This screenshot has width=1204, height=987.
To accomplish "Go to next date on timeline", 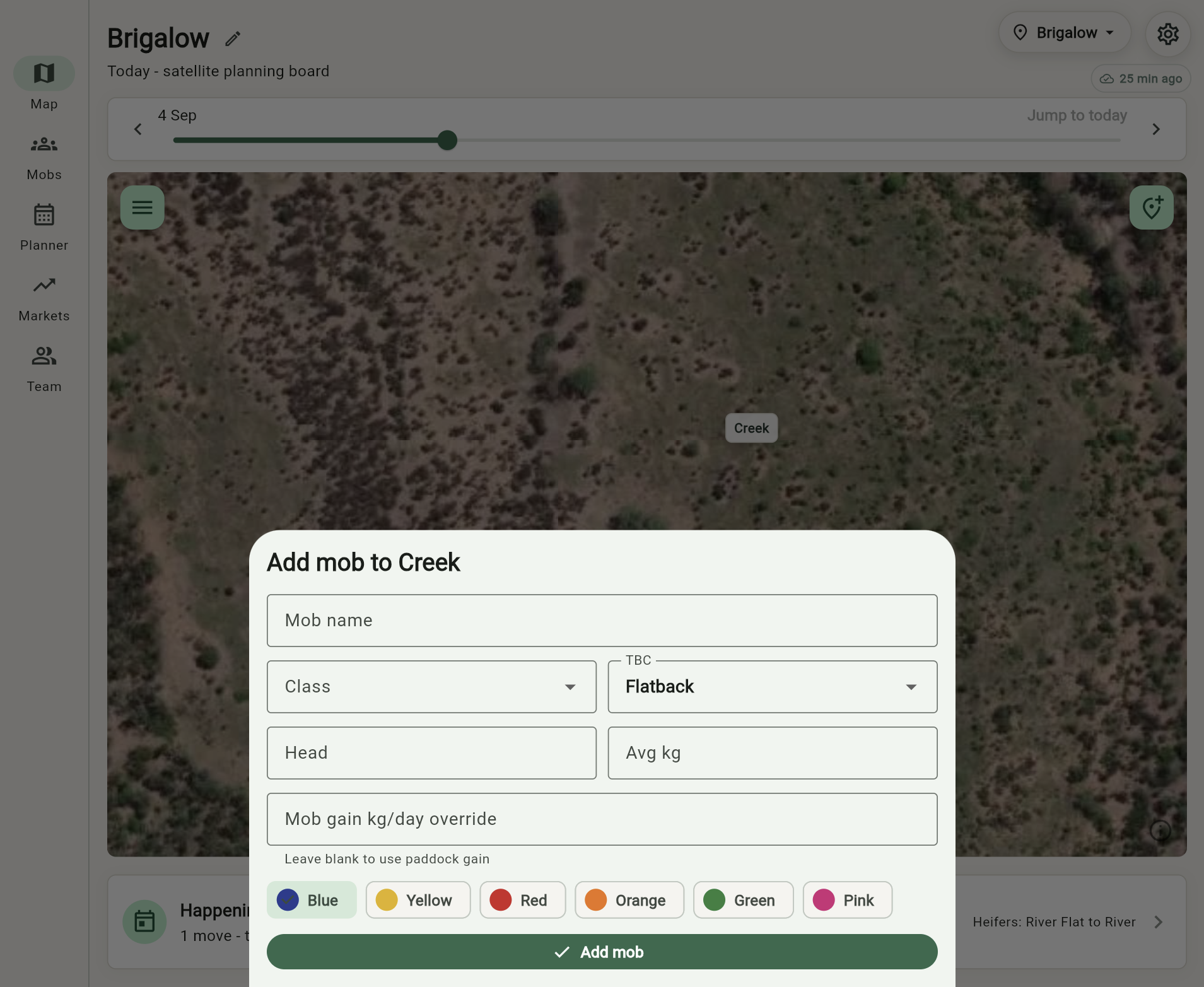I will (x=1156, y=129).
